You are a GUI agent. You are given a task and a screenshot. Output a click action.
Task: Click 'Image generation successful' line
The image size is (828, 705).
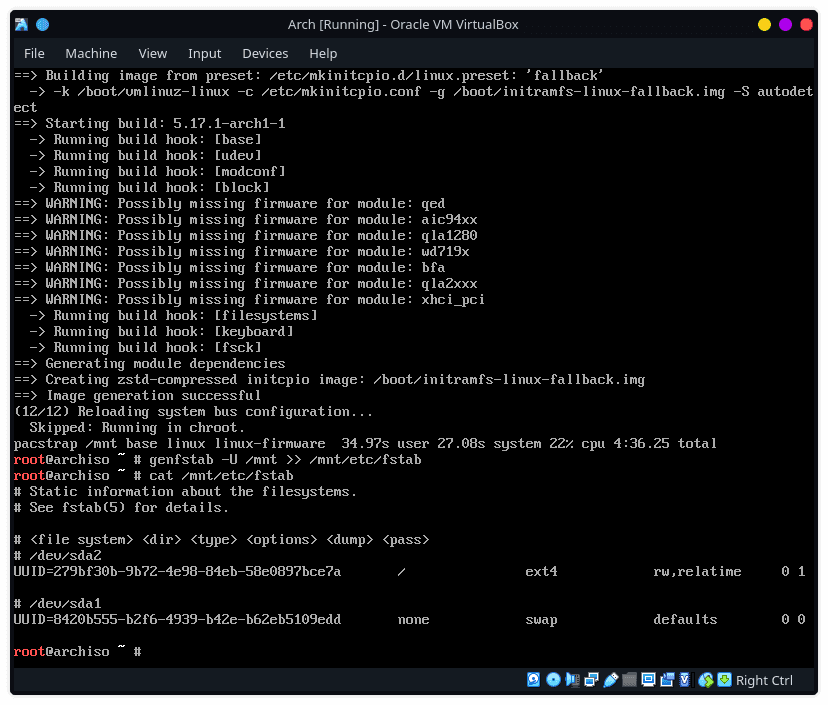(137, 396)
